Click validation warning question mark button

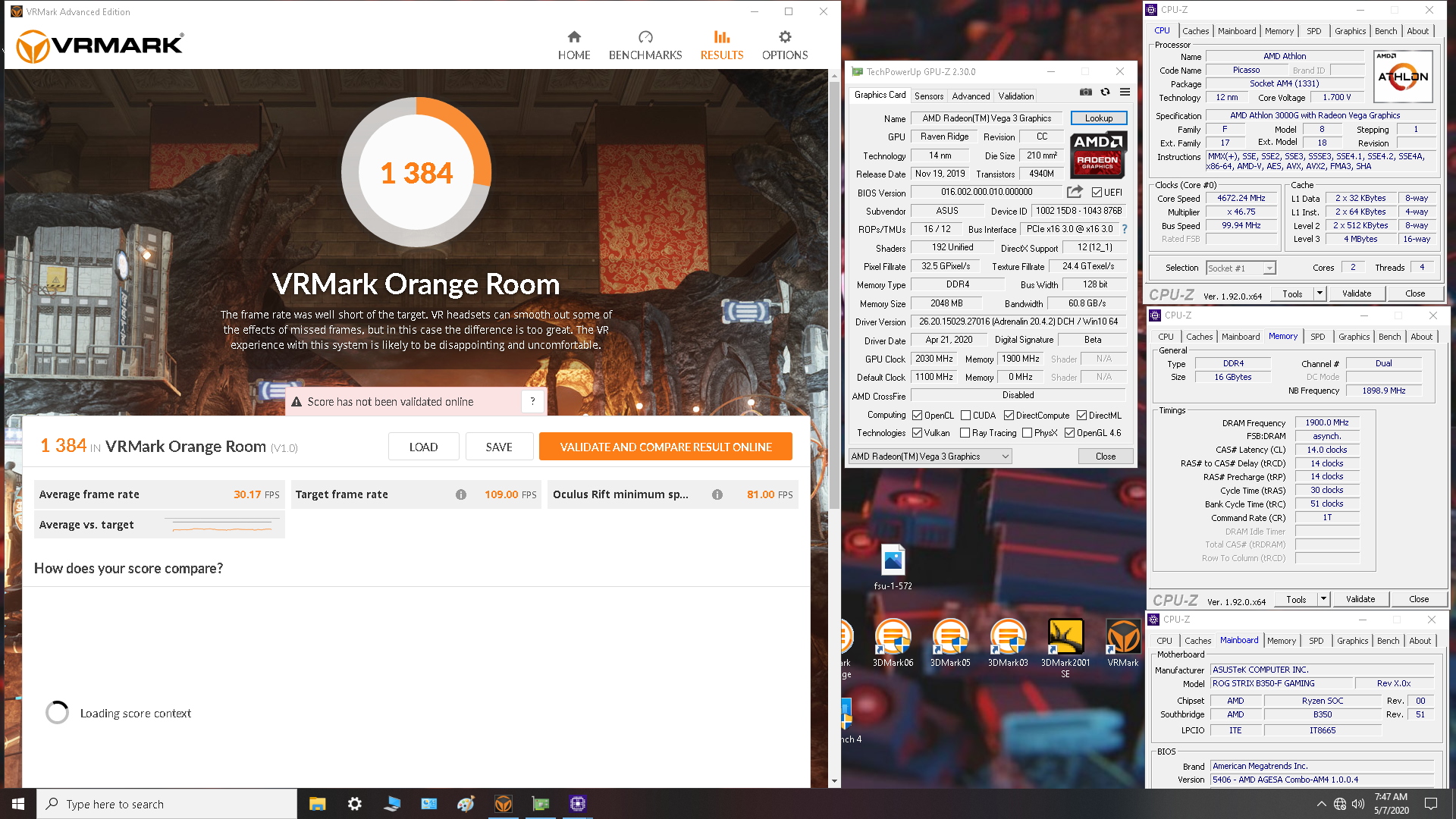tap(533, 401)
